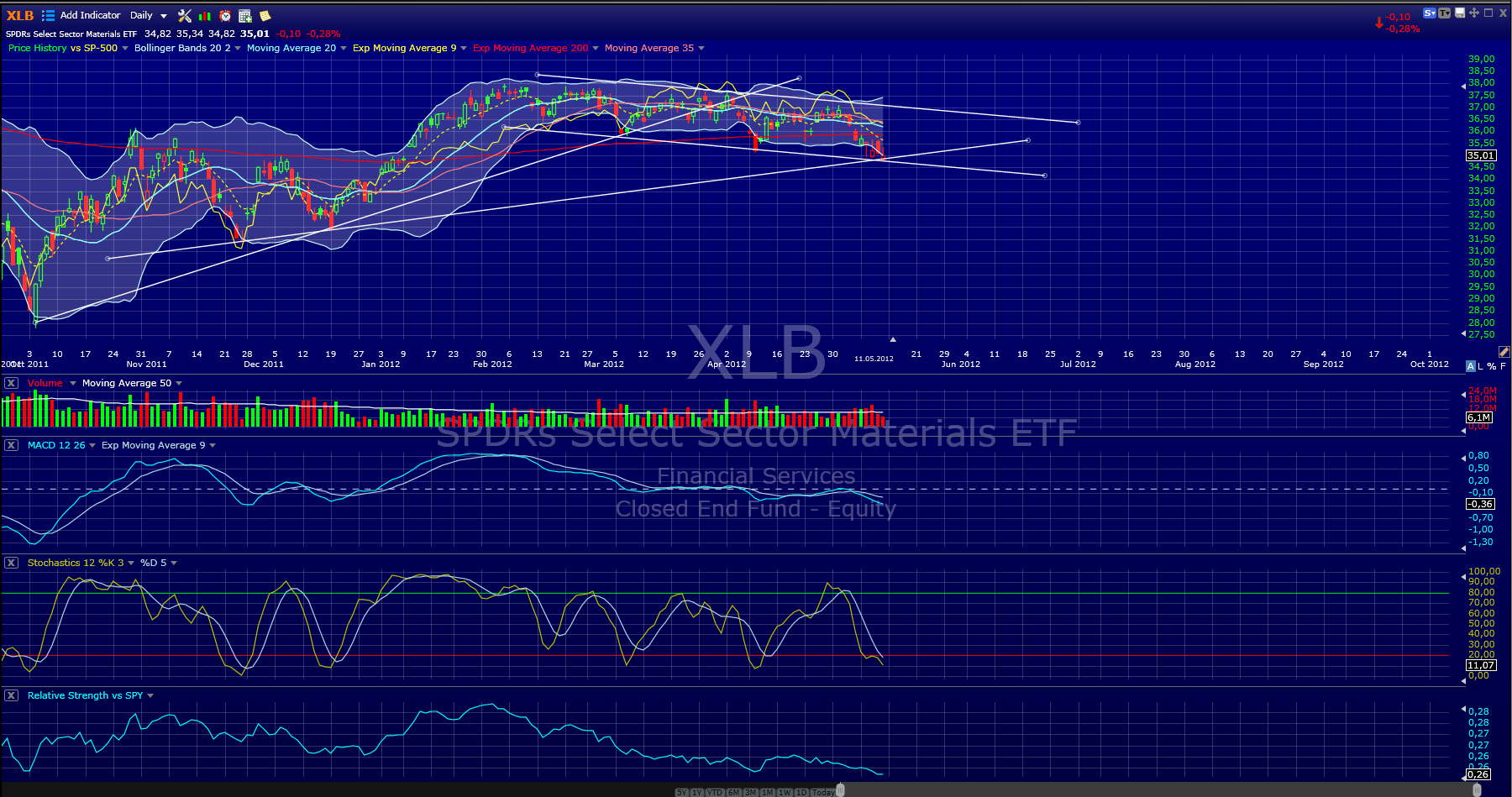Expand Exp Moving Average 9 price dropdown
1512x797 pixels.
[464, 48]
